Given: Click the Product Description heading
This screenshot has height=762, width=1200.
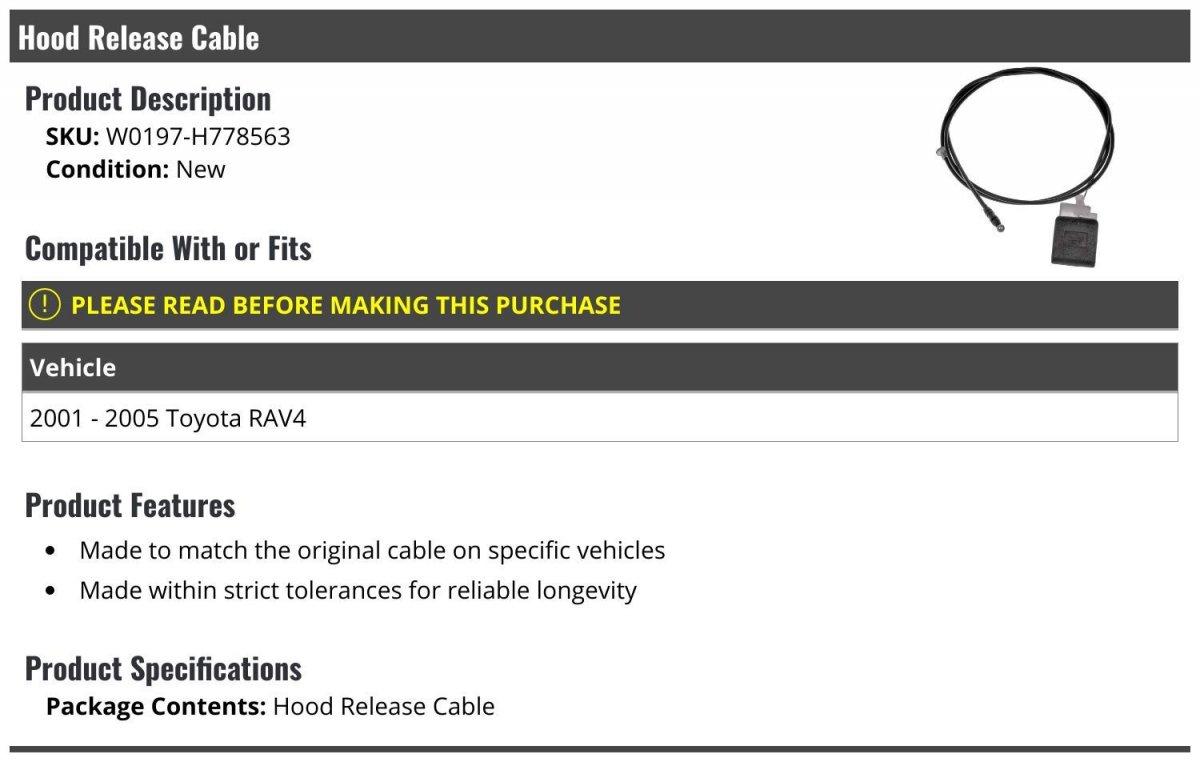Looking at the screenshot, I should coord(148,98).
